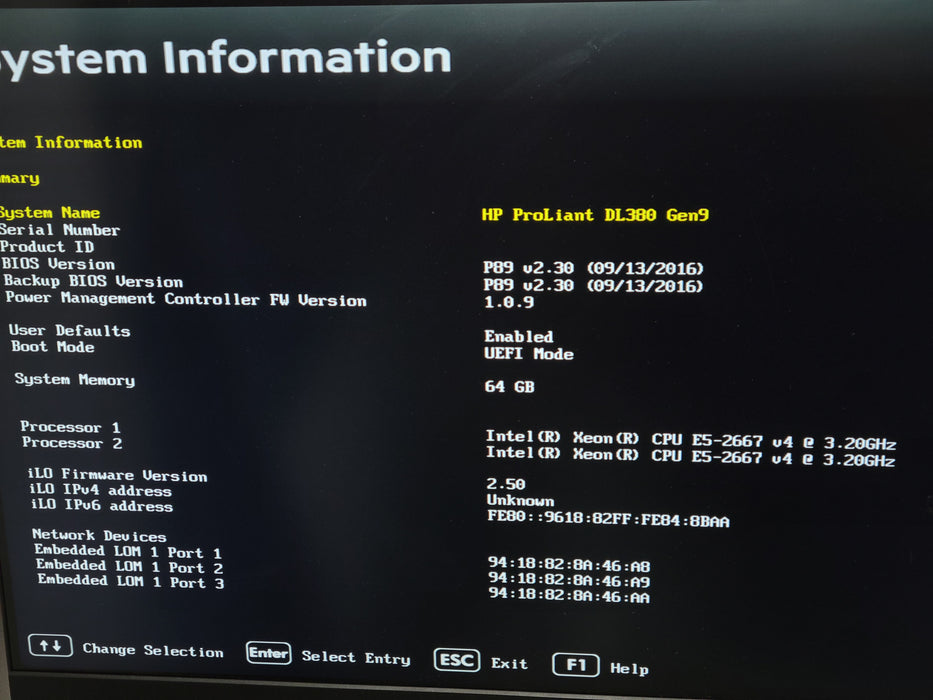This screenshot has height=700, width=933.
Task: Select Embedded LOM 1 Port 1
Action: (x=129, y=551)
